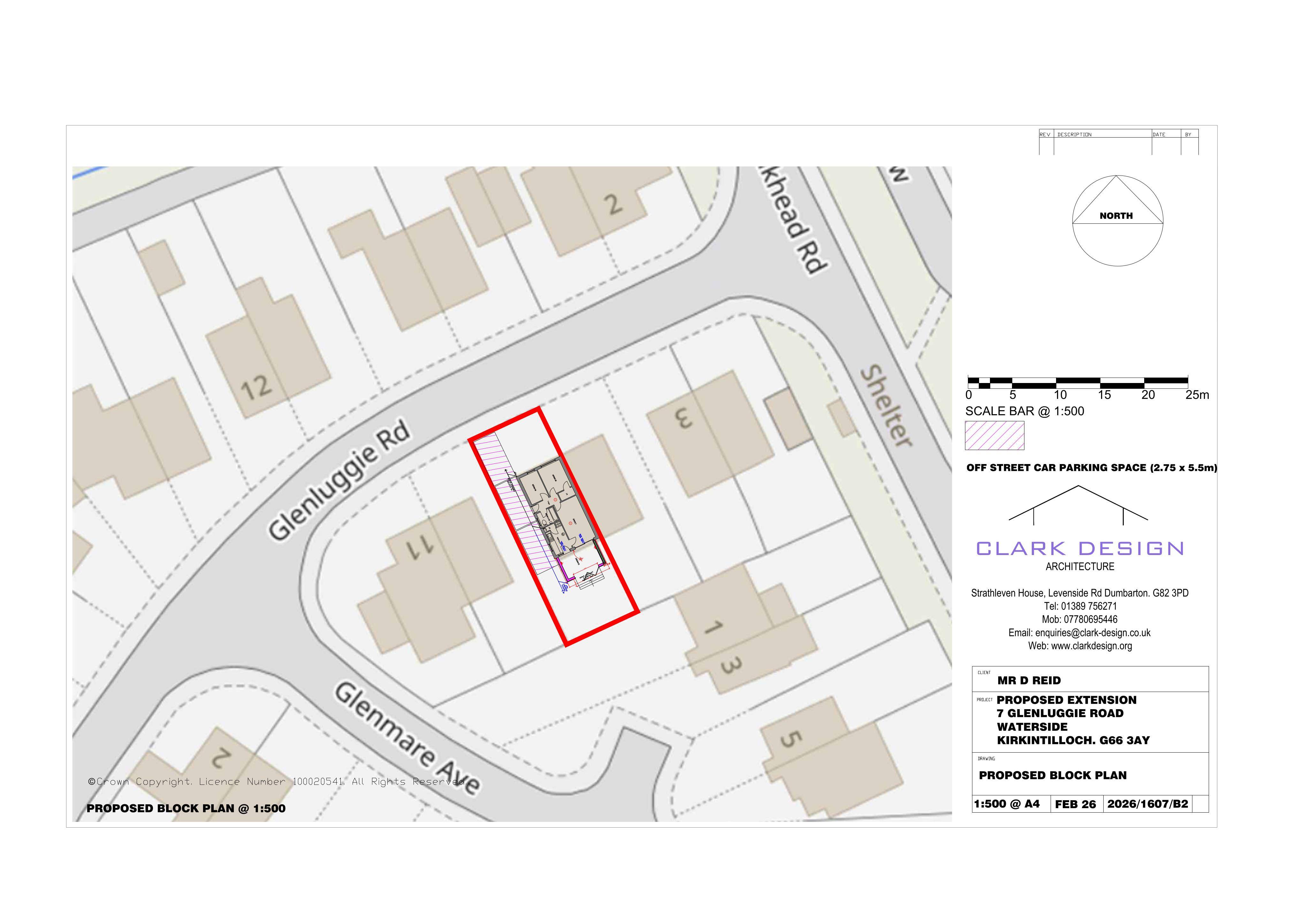Click the scale bar graphic

[1077, 383]
